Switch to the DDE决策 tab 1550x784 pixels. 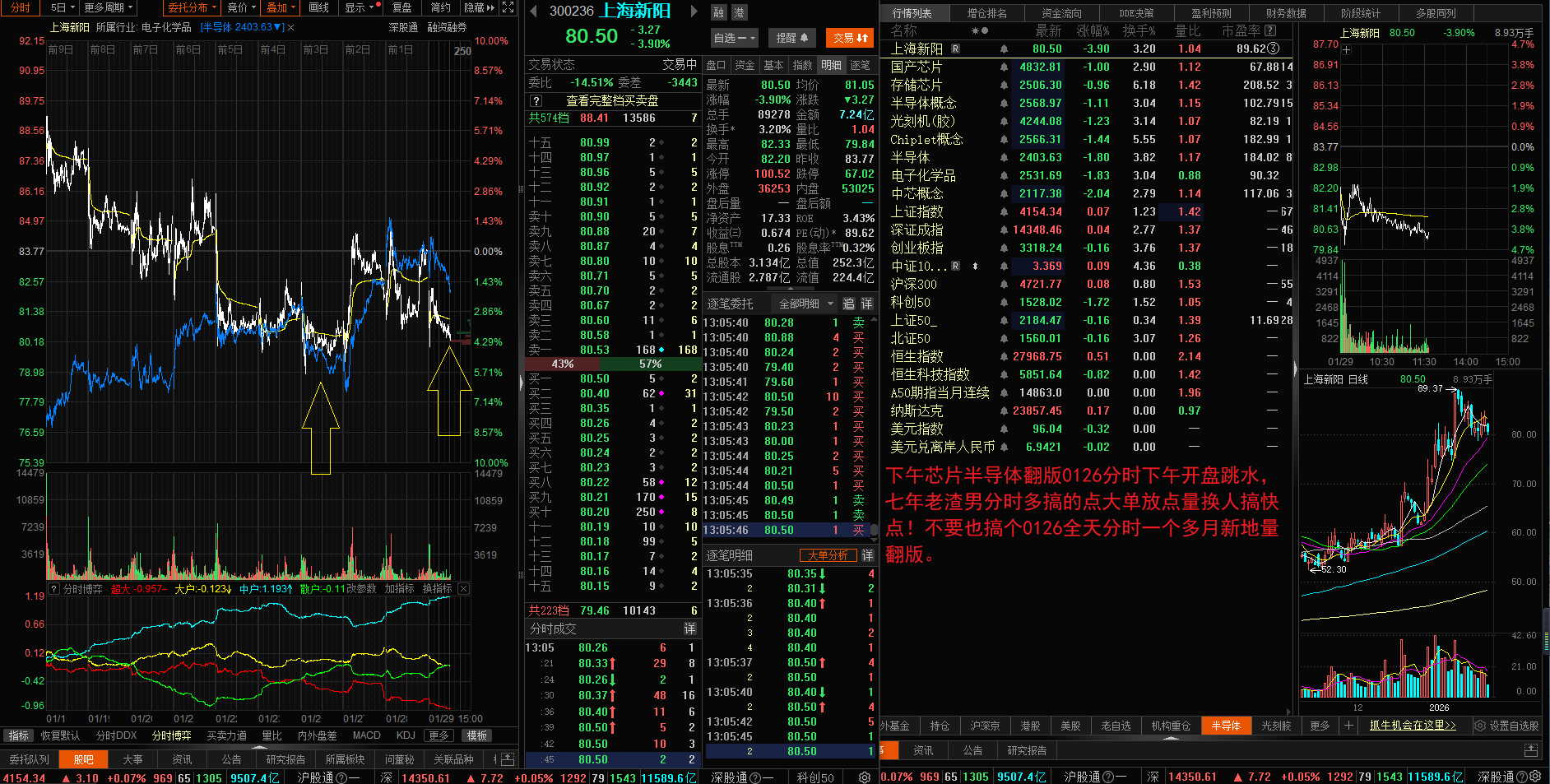(1136, 13)
